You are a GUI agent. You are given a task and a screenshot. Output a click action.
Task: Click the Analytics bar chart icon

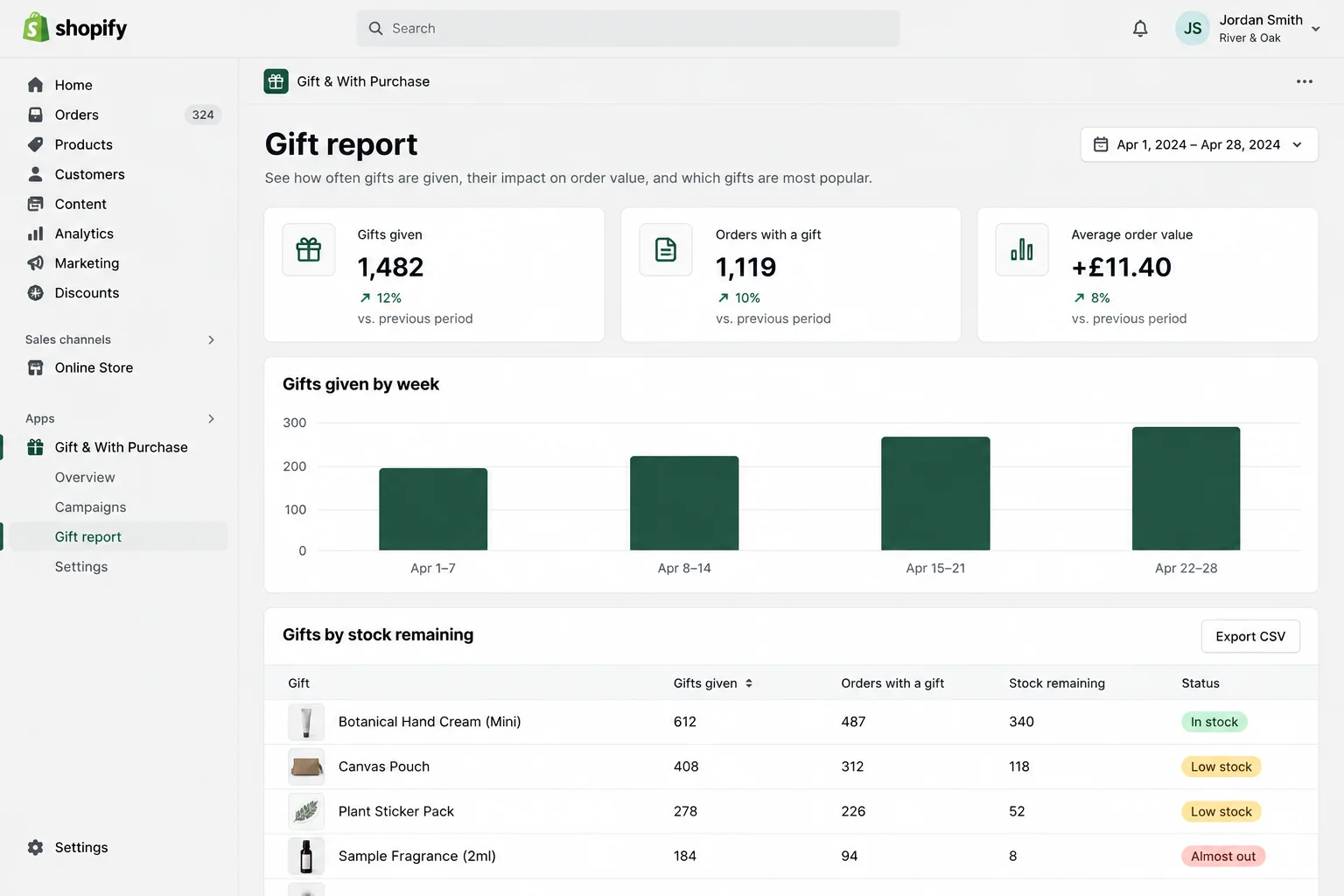pos(35,234)
